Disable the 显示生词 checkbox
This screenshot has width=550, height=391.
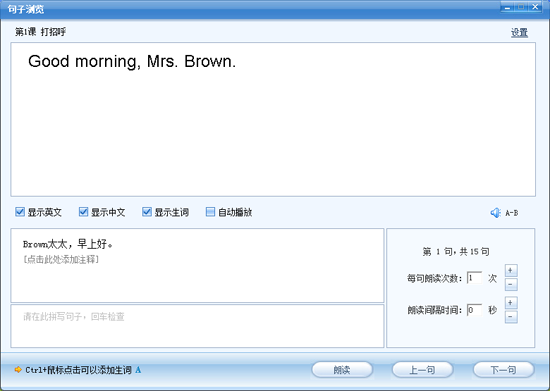tap(147, 212)
